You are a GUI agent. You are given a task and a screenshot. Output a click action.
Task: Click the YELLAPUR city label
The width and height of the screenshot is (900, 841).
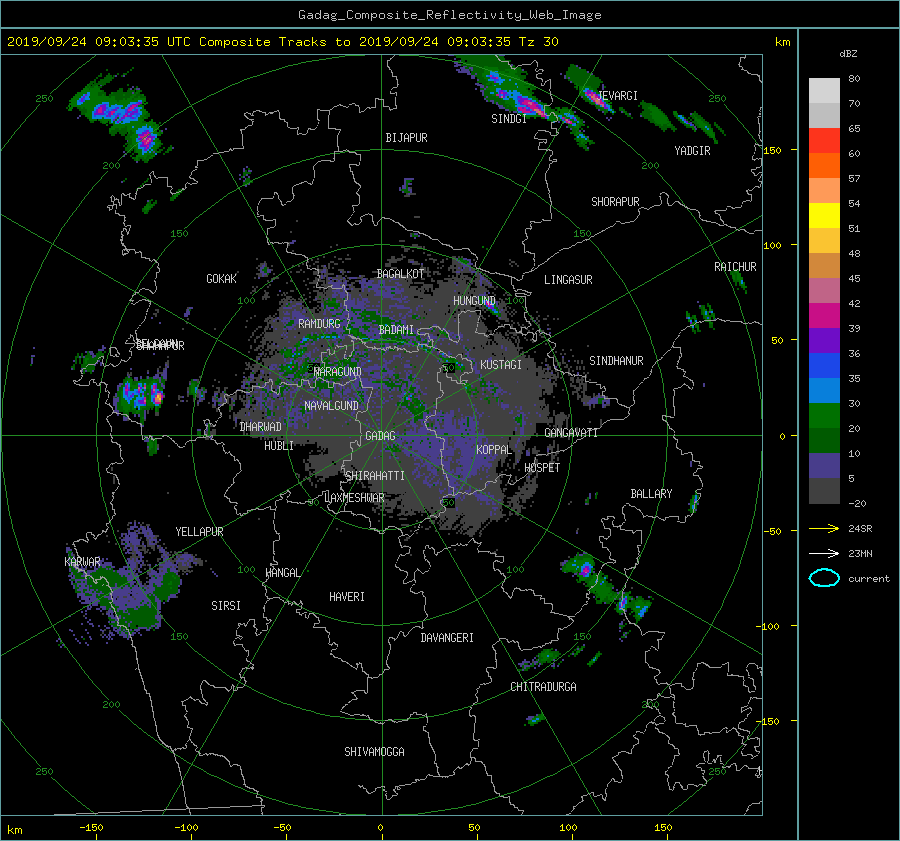coord(199,532)
